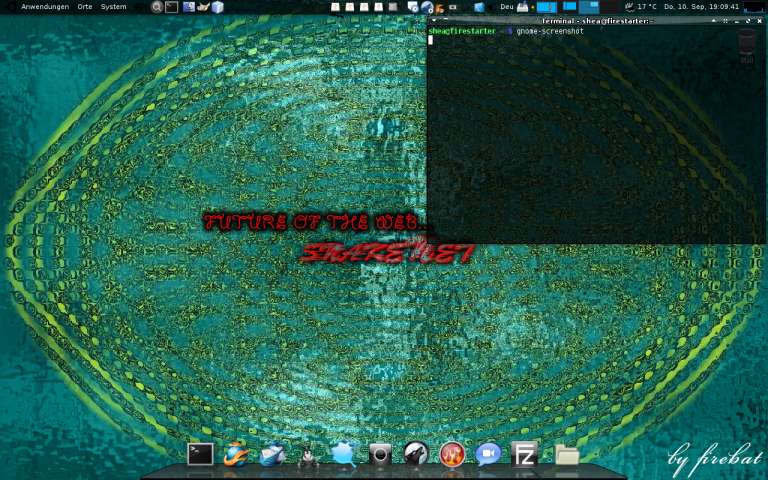Viewport: 768px width, 480px height.
Task: Click the terminal window title bar
Action: point(596,21)
